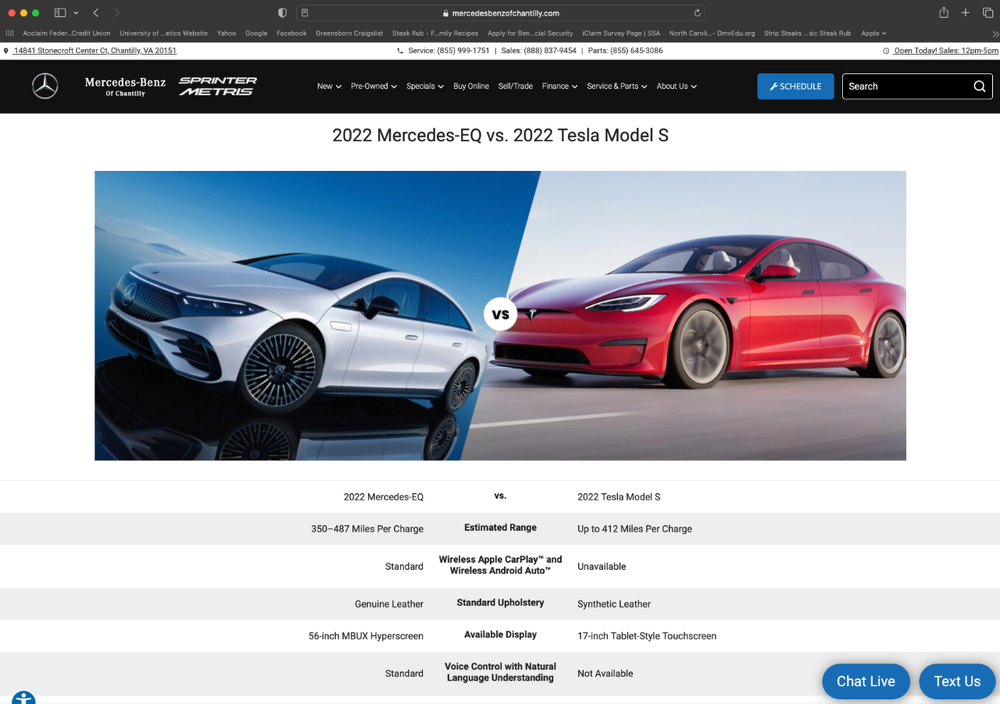Open a new tab with plus icon
The width and height of the screenshot is (1000, 704).
[x=965, y=13]
